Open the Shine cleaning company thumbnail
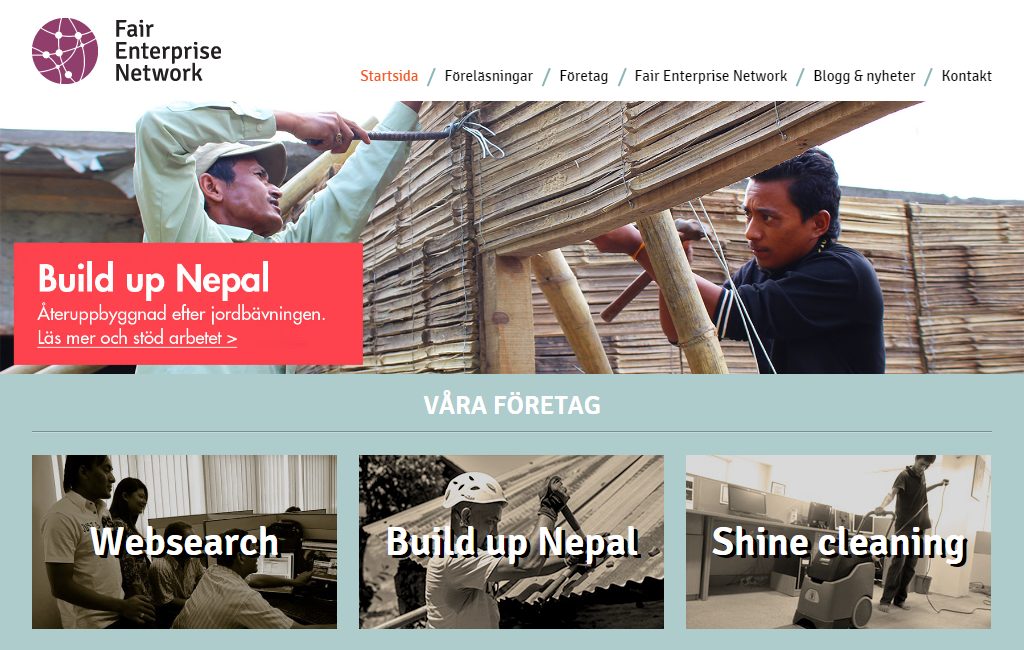This screenshot has height=650, width=1024. 839,542
